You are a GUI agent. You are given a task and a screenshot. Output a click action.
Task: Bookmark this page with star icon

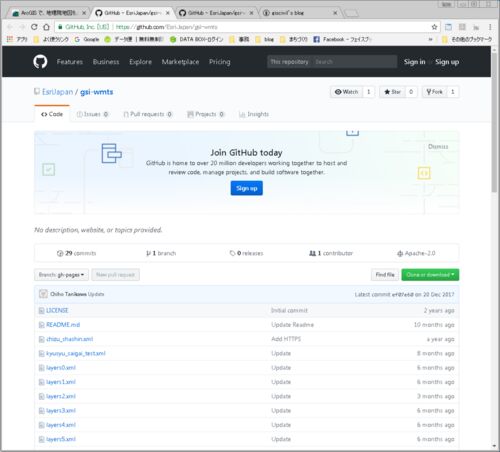[434, 27]
